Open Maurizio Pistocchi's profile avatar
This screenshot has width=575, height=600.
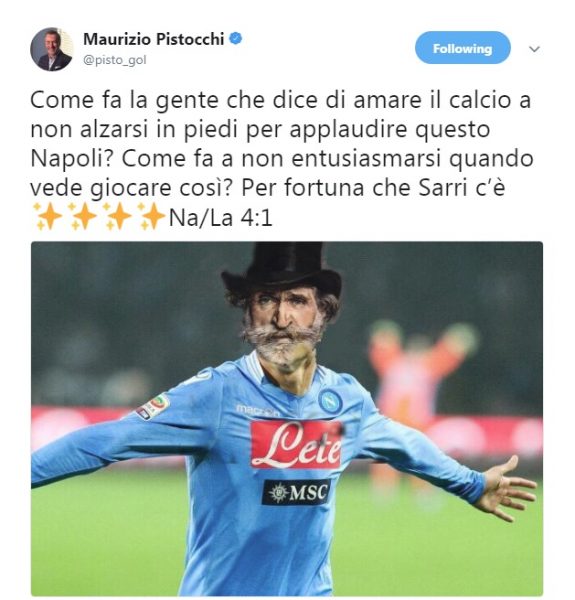(52, 49)
